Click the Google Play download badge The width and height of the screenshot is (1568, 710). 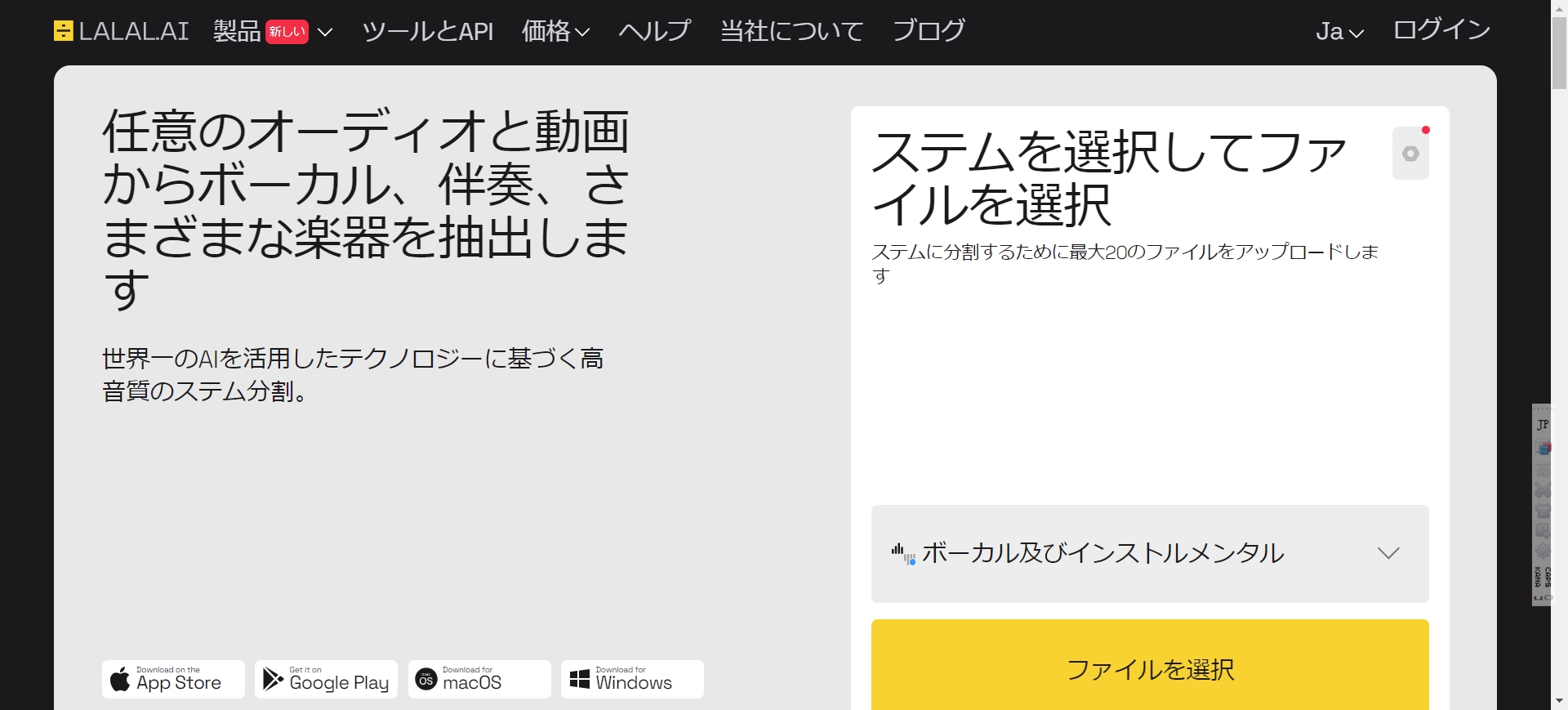click(x=326, y=679)
